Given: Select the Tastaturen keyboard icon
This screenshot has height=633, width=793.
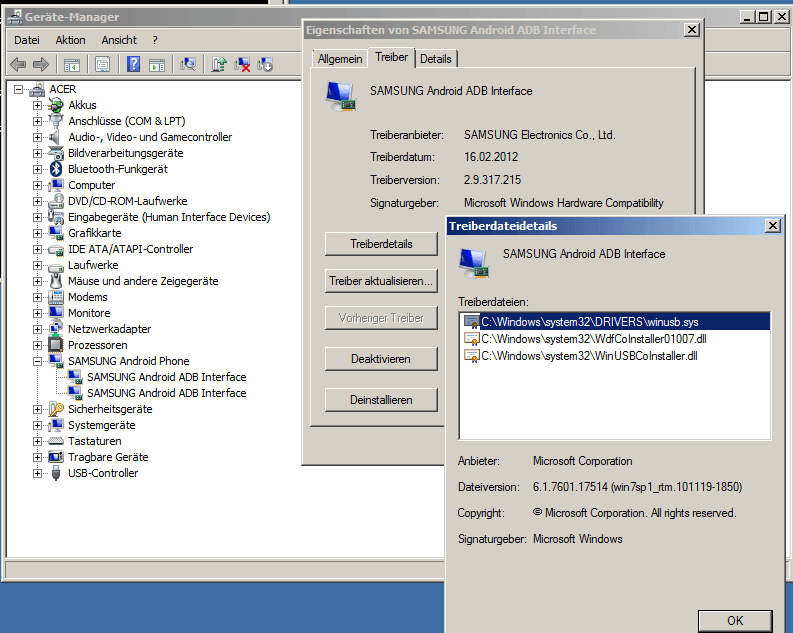Looking at the screenshot, I should pyautogui.click(x=56, y=441).
